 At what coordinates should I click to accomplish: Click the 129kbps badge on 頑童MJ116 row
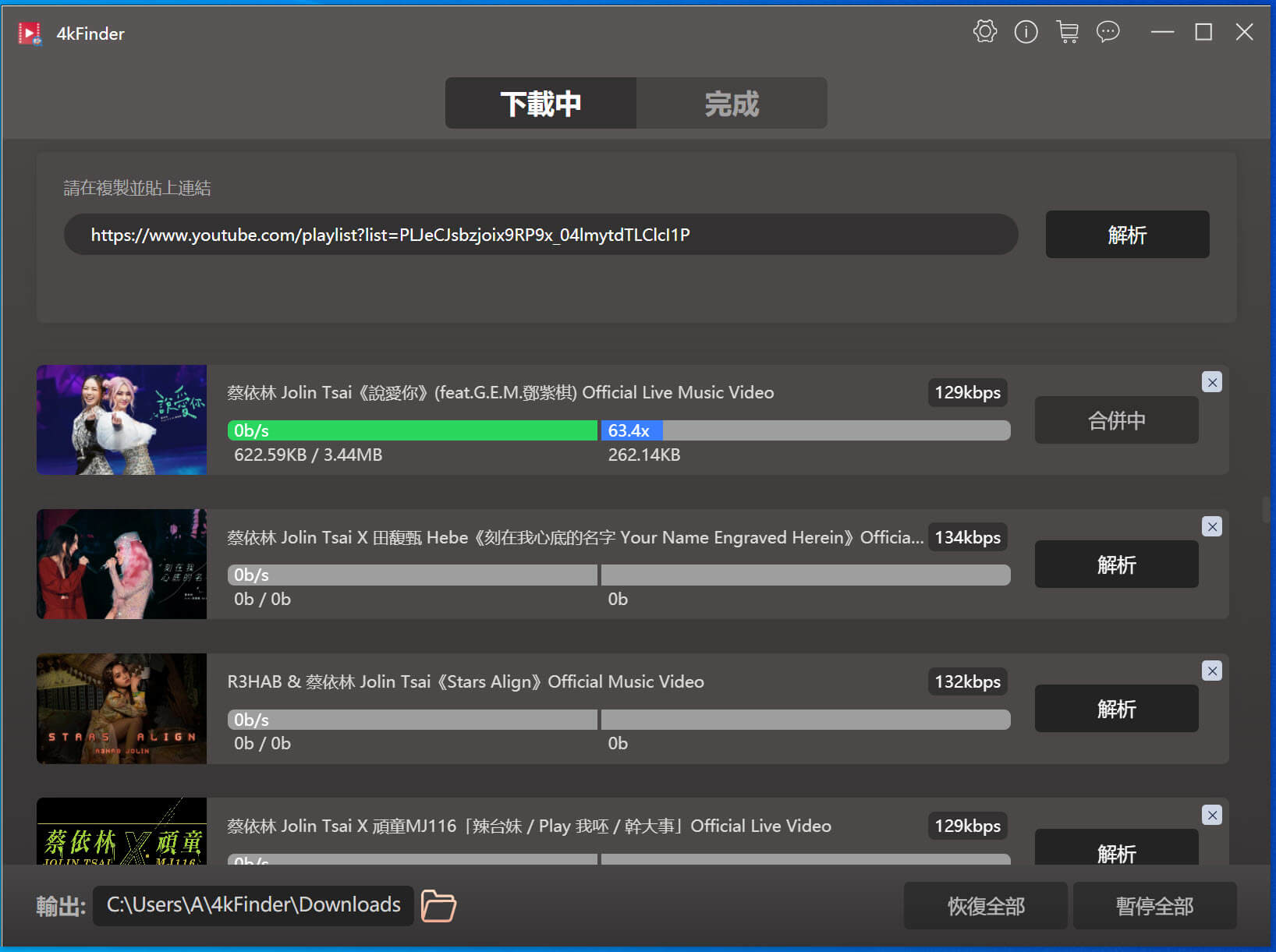968,826
